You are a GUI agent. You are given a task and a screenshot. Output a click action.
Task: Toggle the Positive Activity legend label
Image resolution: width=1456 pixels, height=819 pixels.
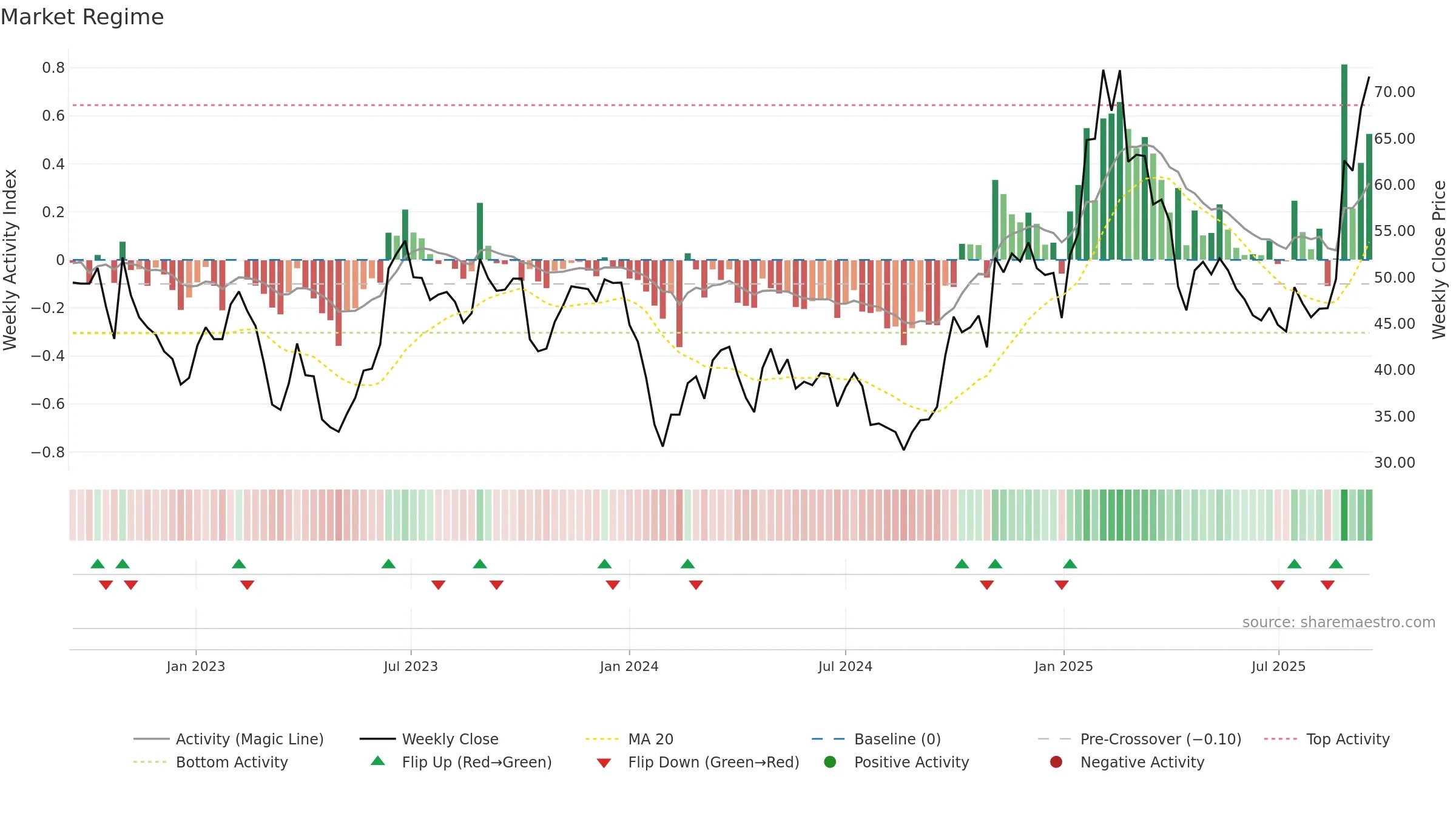[912, 762]
